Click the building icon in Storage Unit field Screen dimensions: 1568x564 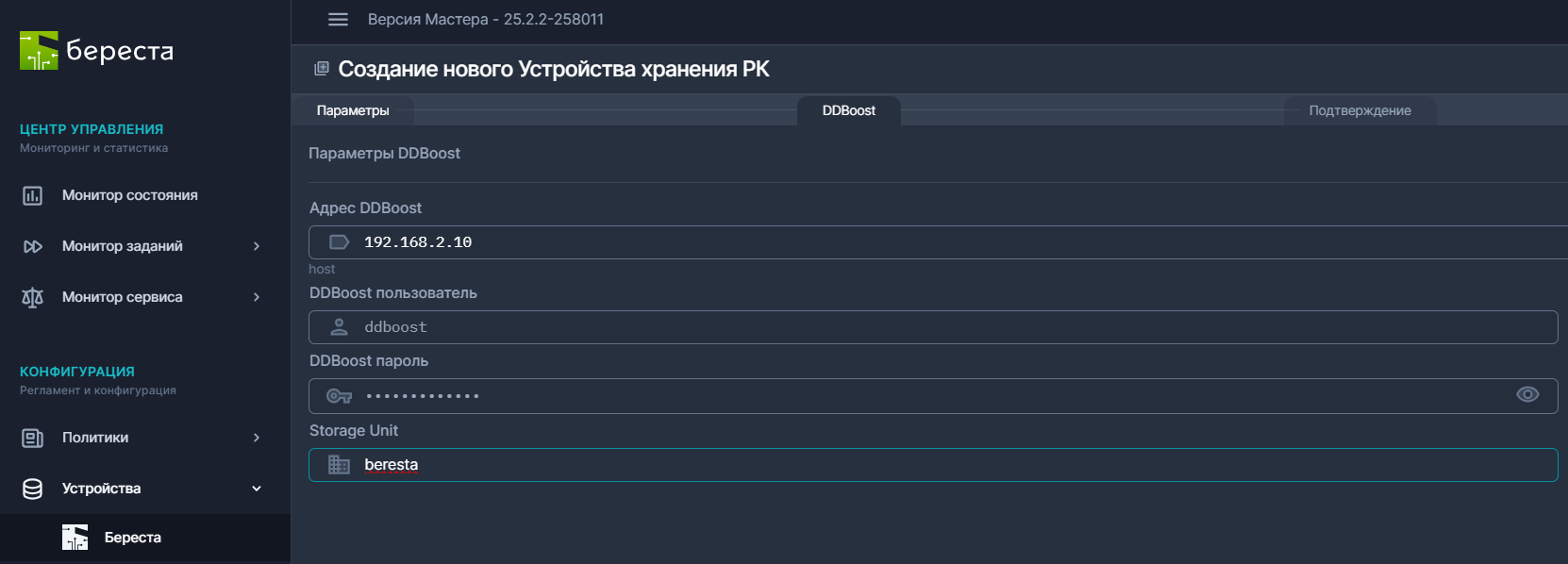tap(339, 464)
